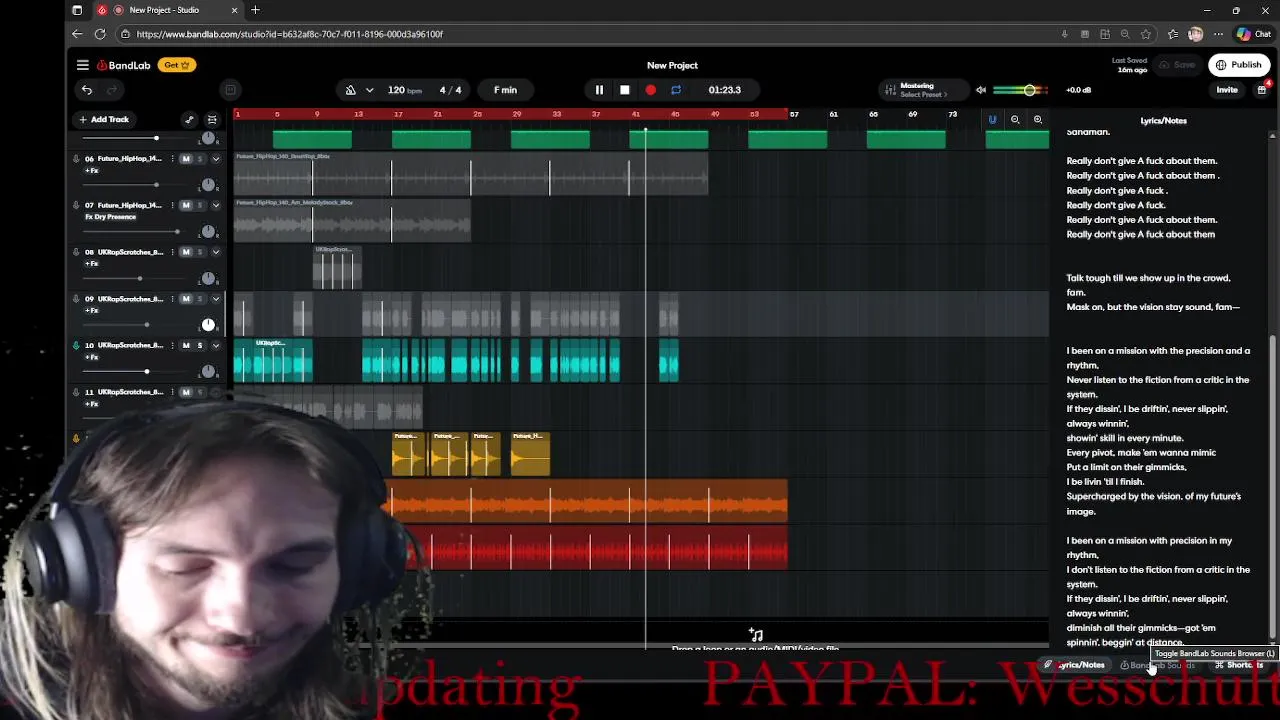Open the gift notifications icon

click(1262, 90)
